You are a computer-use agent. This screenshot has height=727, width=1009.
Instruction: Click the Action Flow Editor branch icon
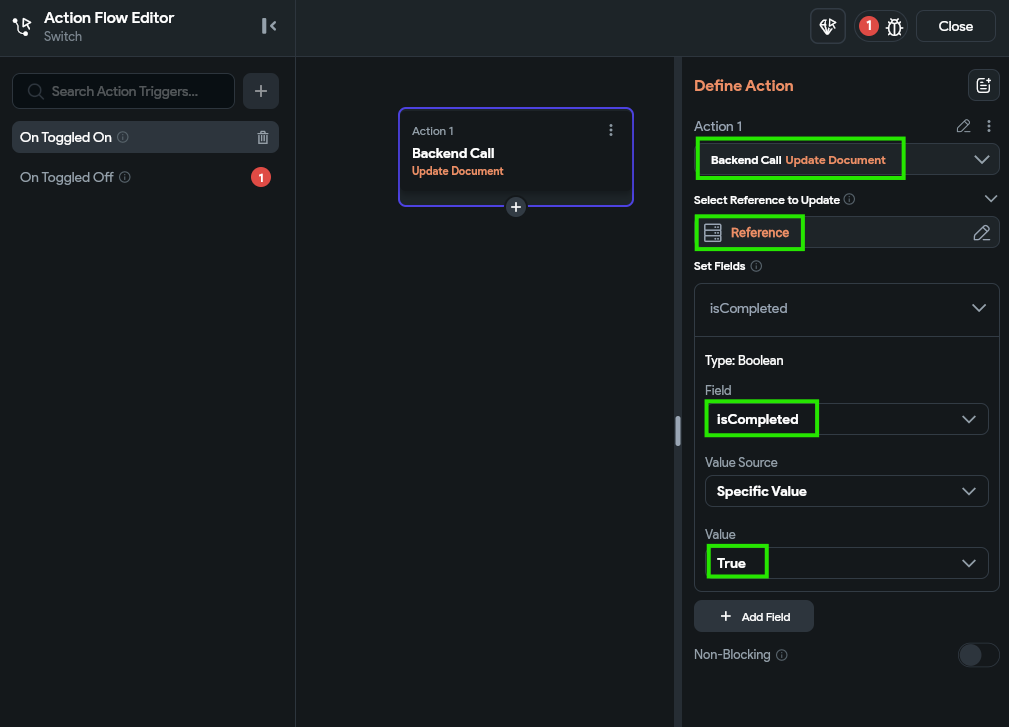(x=22, y=26)
